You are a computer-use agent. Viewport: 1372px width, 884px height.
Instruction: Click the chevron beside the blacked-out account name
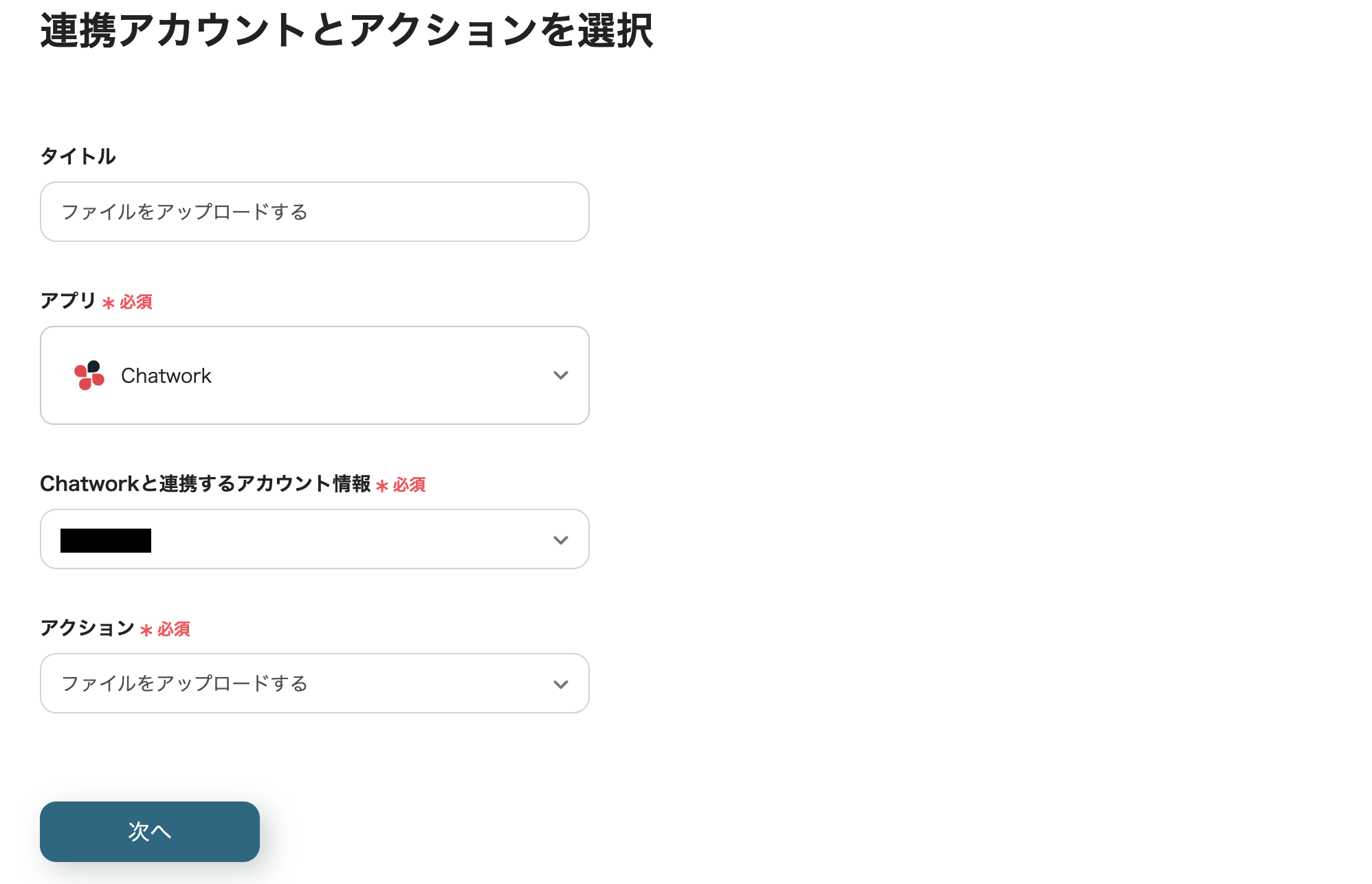click(561, 539)
